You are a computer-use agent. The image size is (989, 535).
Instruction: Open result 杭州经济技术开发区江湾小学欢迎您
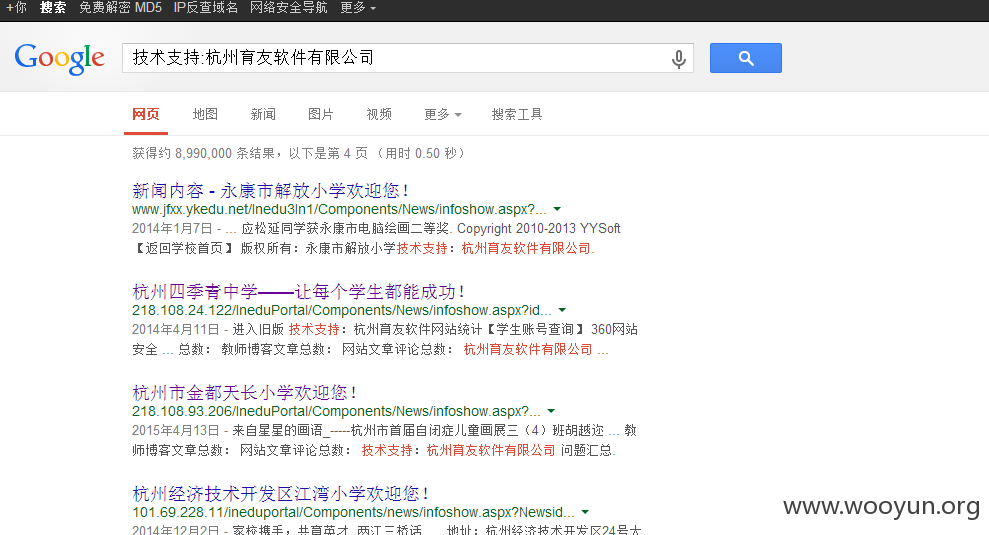(281, 493)
